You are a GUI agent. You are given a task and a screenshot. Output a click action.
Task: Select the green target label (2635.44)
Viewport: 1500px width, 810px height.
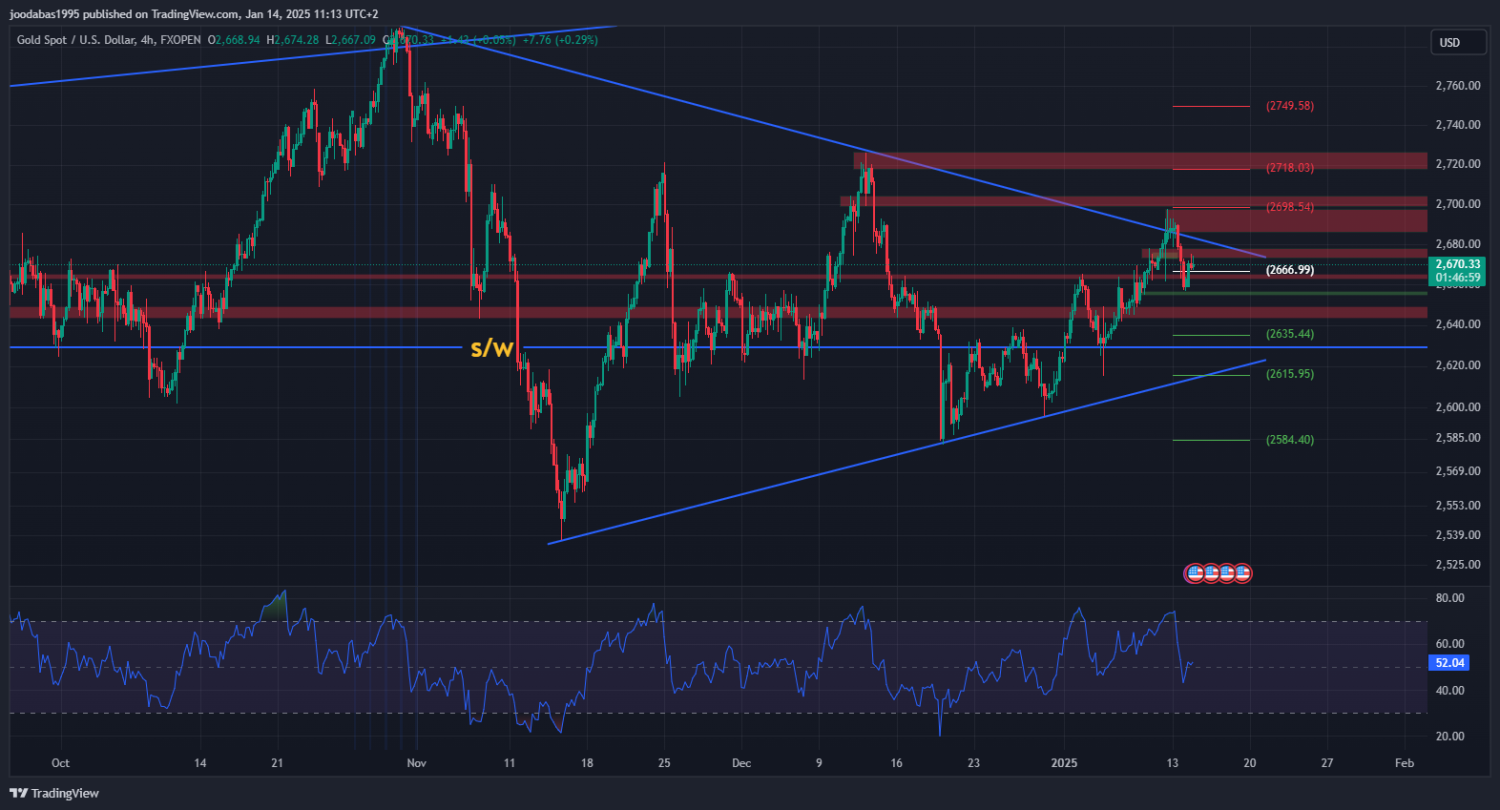coord(1289,334)
